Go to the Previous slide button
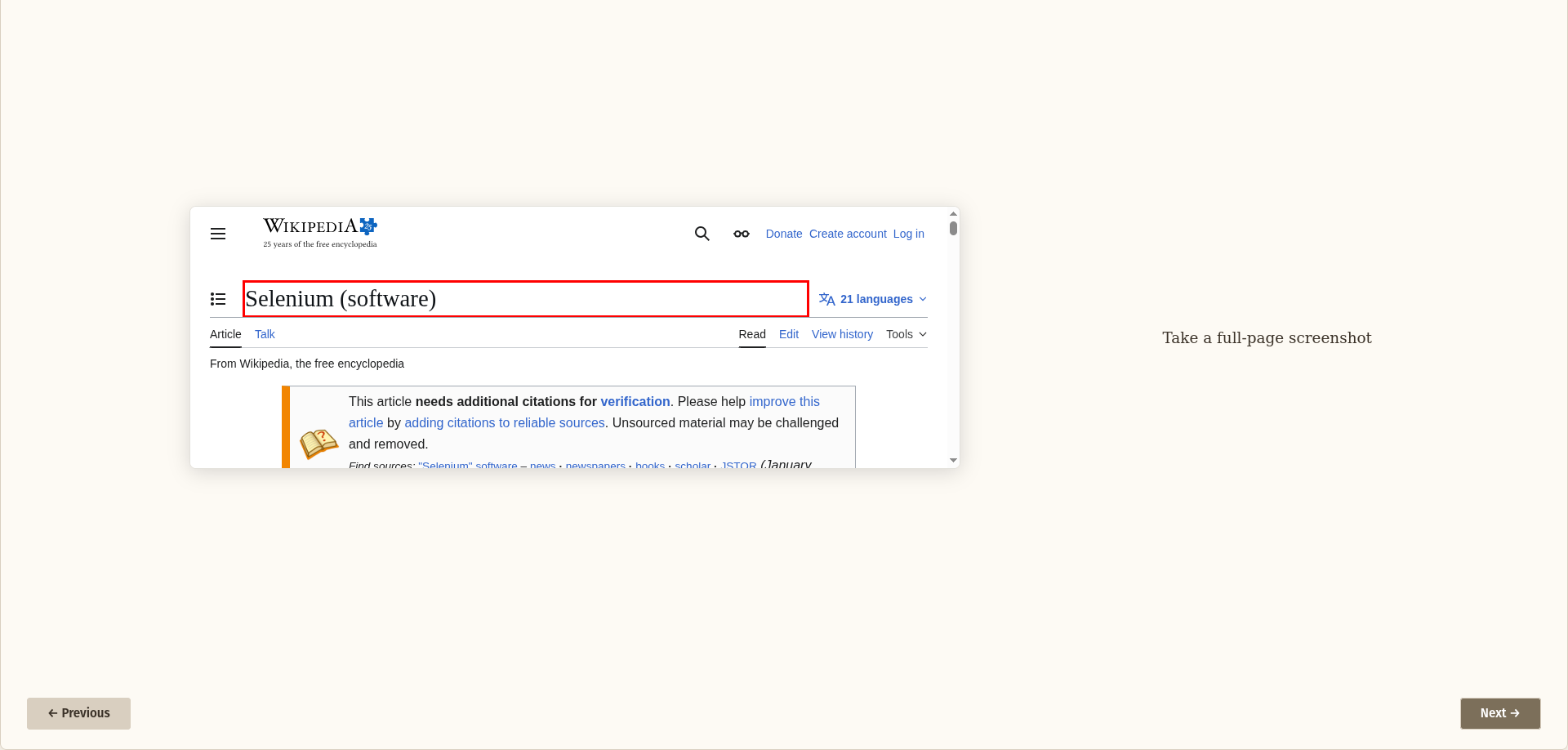This screenshot has height=750, width=1568. [x=78, y=713]
